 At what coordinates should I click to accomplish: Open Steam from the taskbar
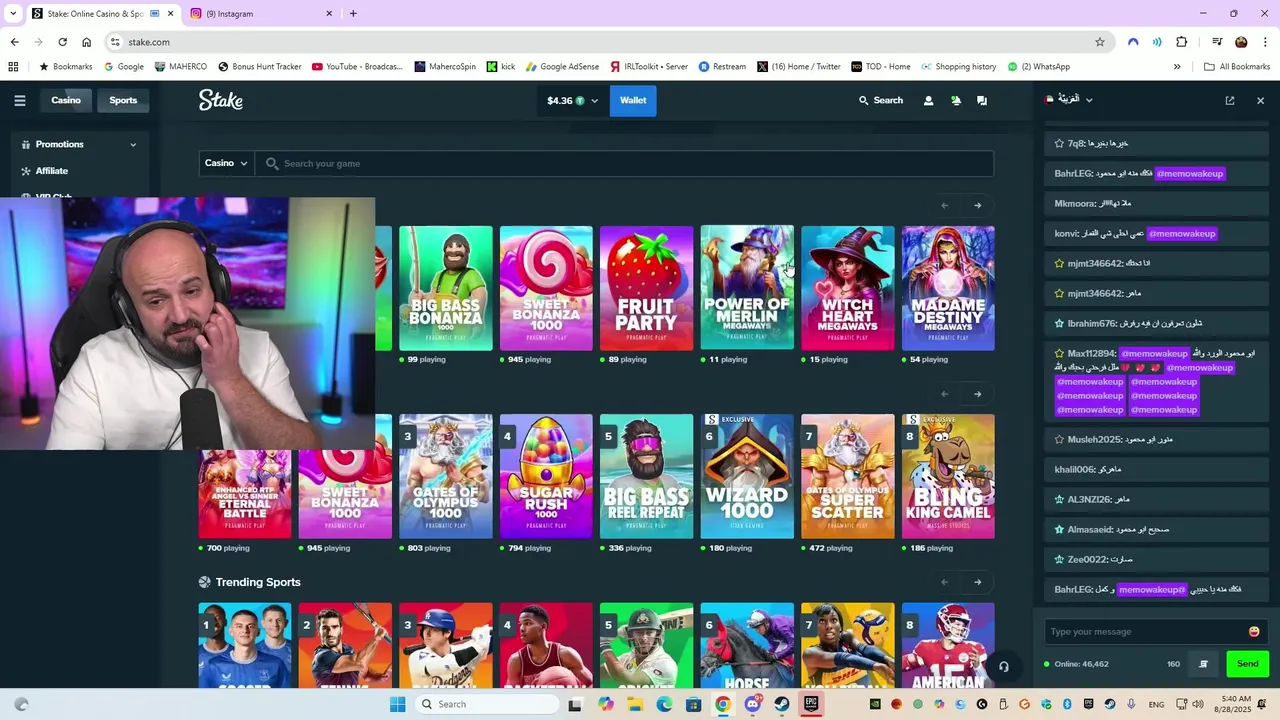(x=782, y=704)
